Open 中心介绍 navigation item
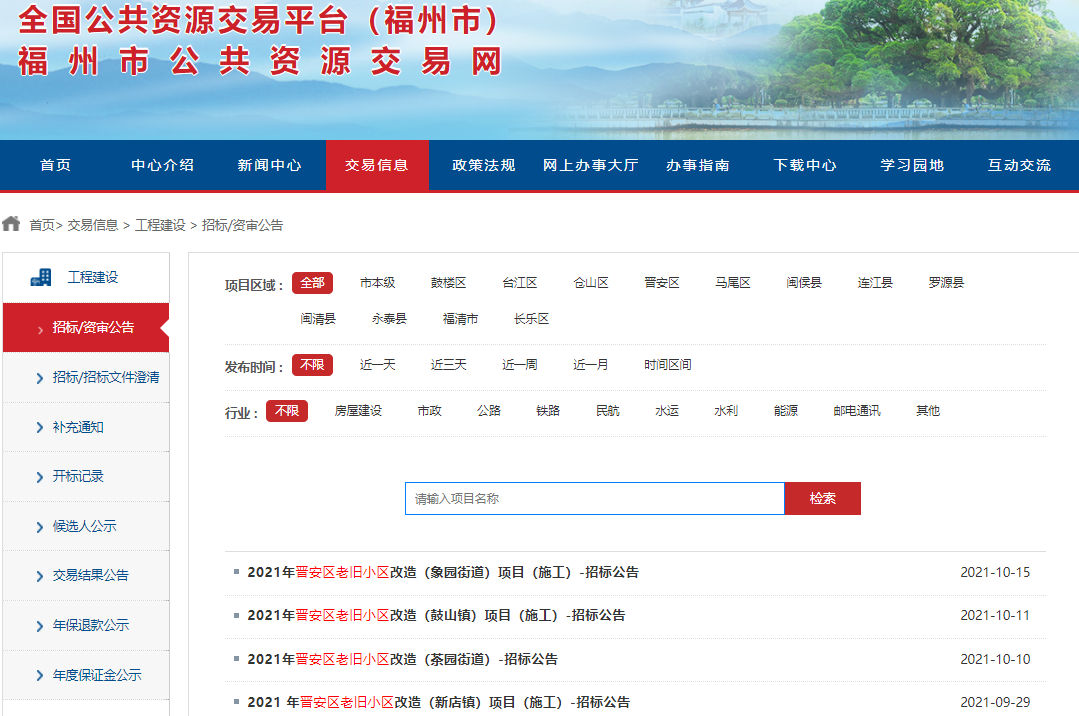The image size is (1079, 716). (162, 165)
